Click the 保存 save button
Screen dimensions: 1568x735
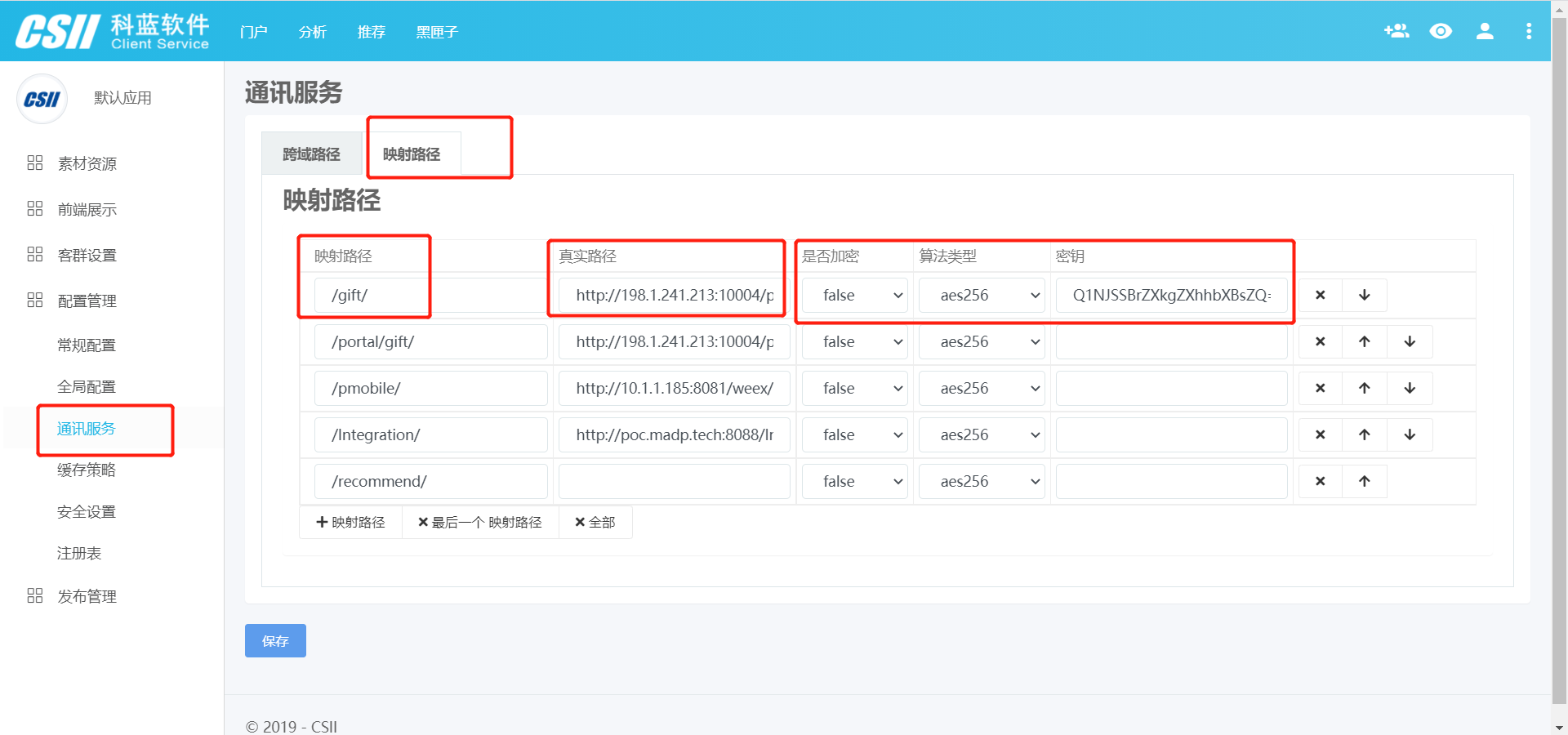point(275,641)
